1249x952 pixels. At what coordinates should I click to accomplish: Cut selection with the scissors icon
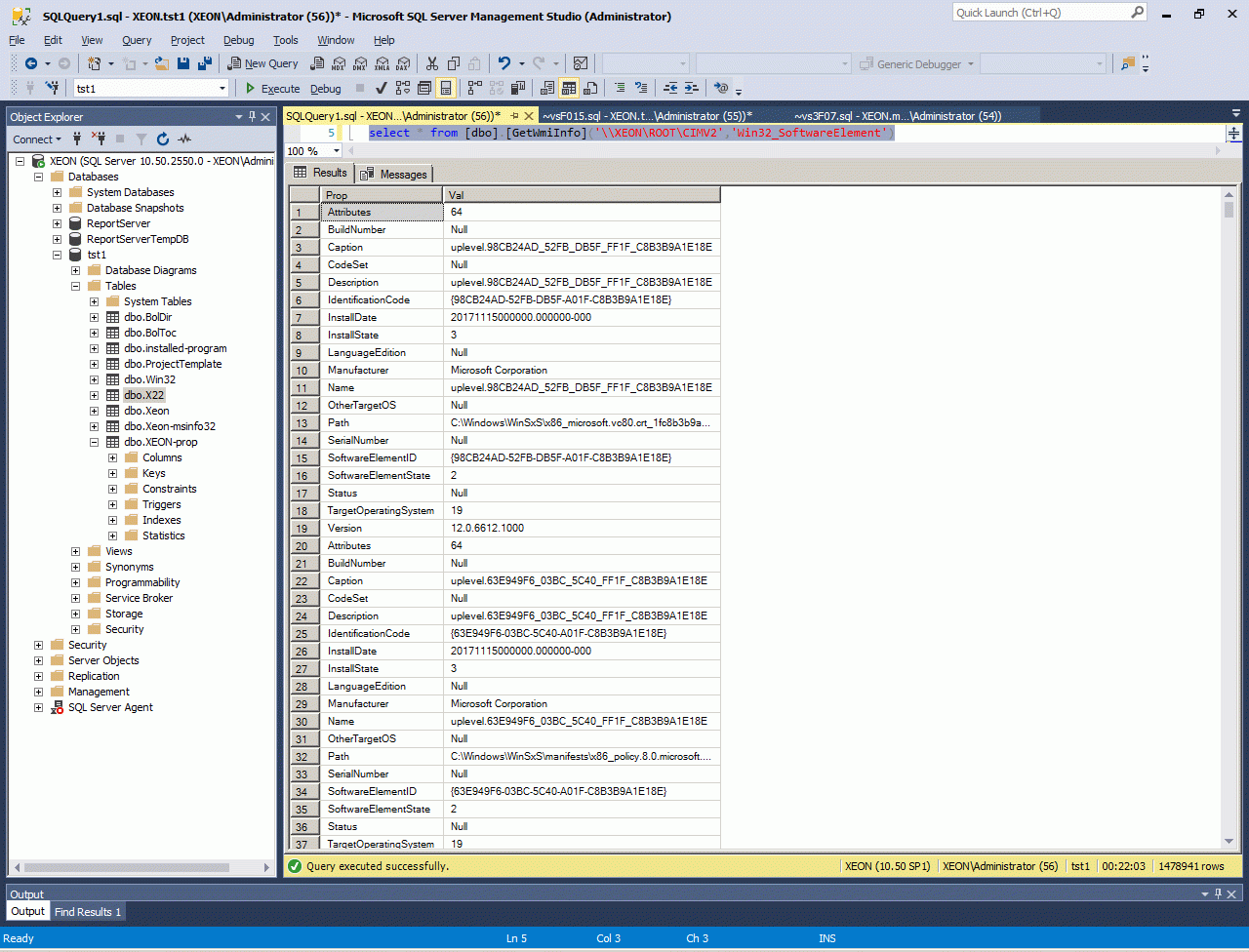click(432, 63)
